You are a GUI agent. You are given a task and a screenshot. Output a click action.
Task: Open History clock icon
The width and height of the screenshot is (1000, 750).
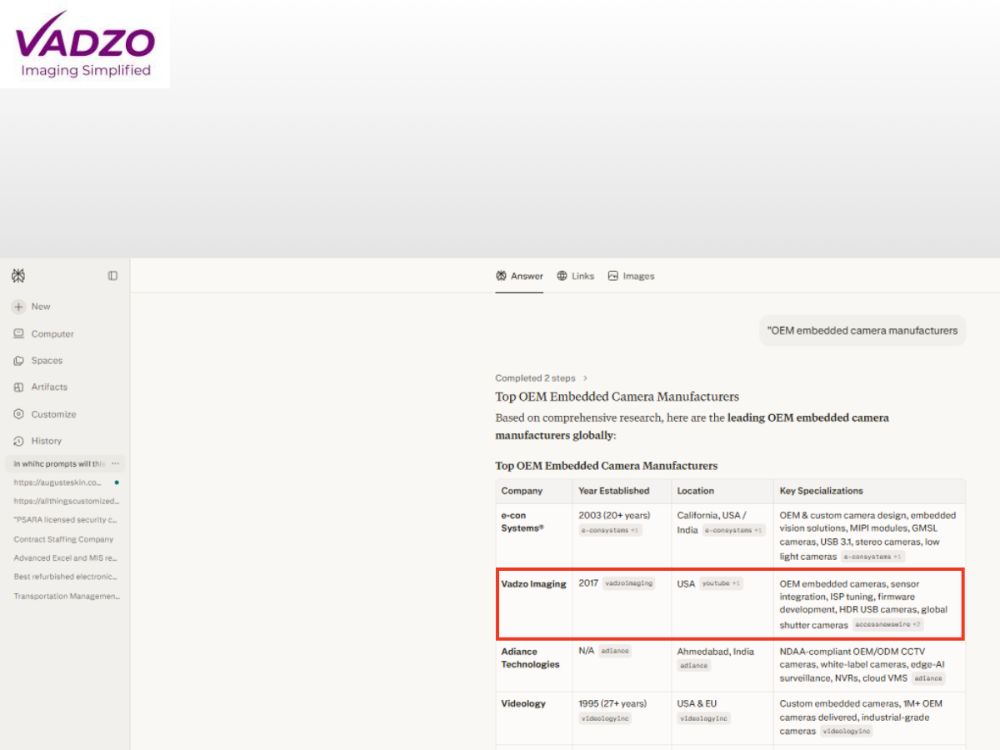click(x=18, y=441)
